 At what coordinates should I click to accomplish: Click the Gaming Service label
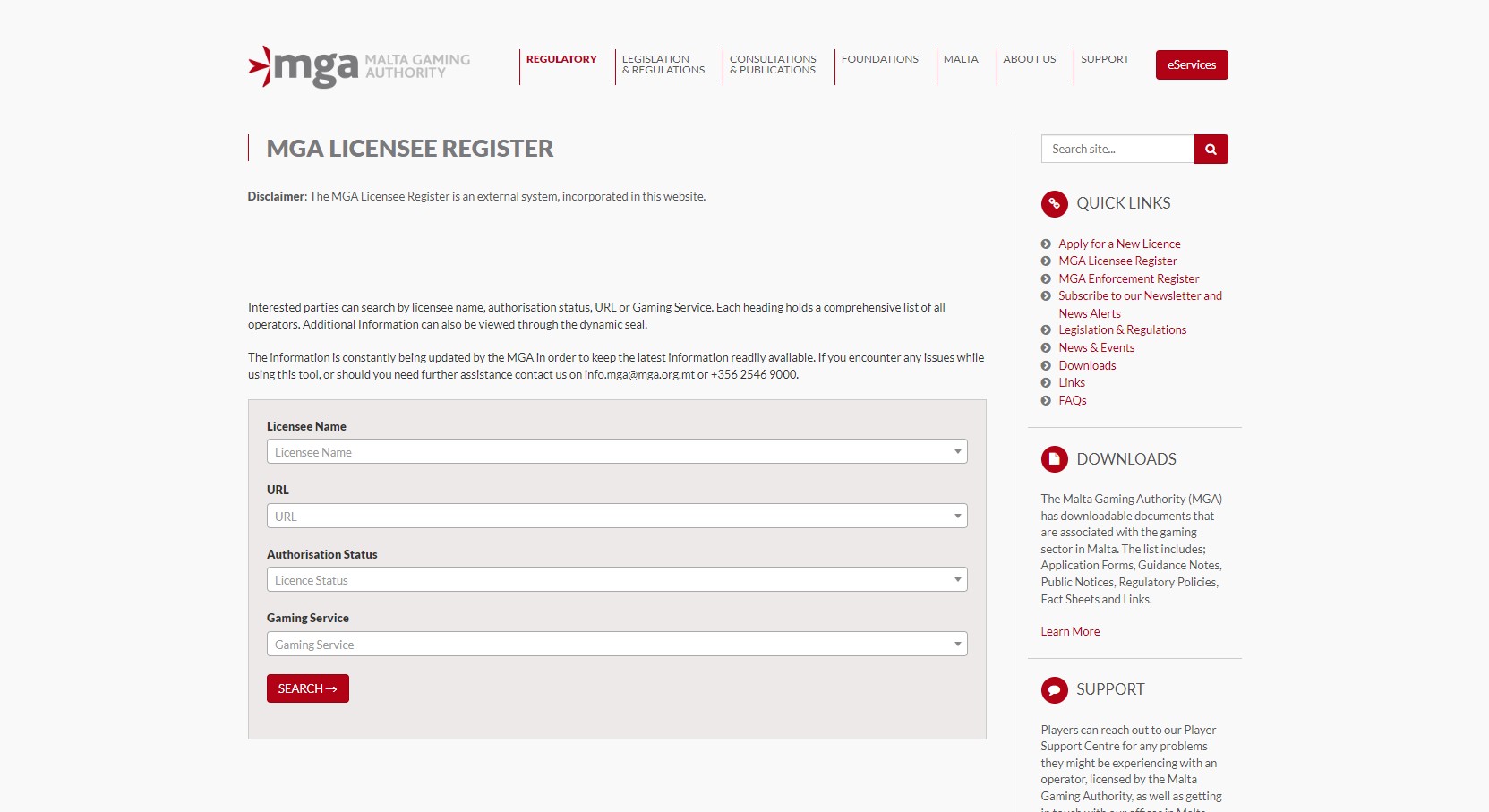pyautogui.click(x=308, y=619)
